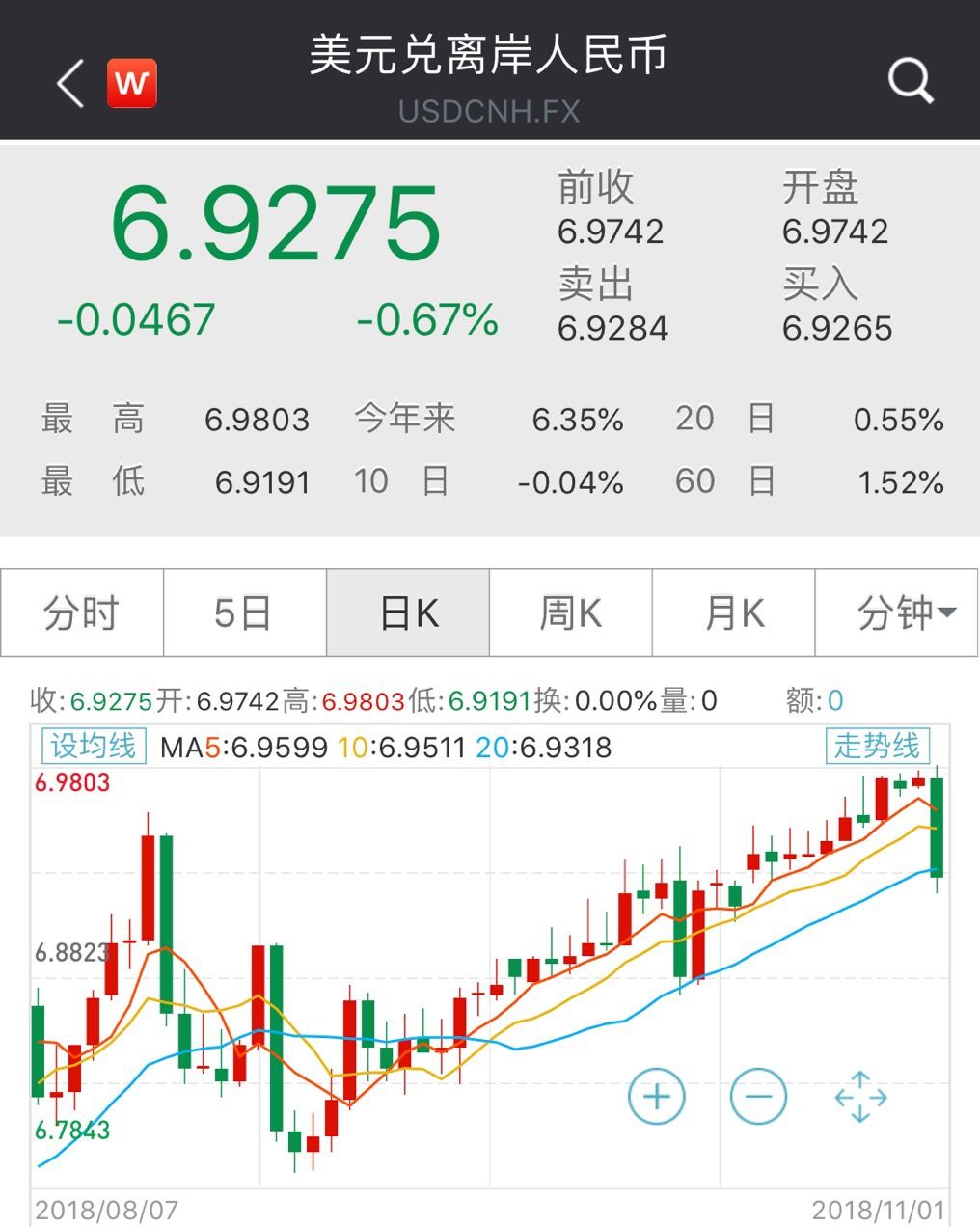Tap the 卖出 price 6.9284
The height and width of the screenshot is (1227, 980).
coord(613,329)
